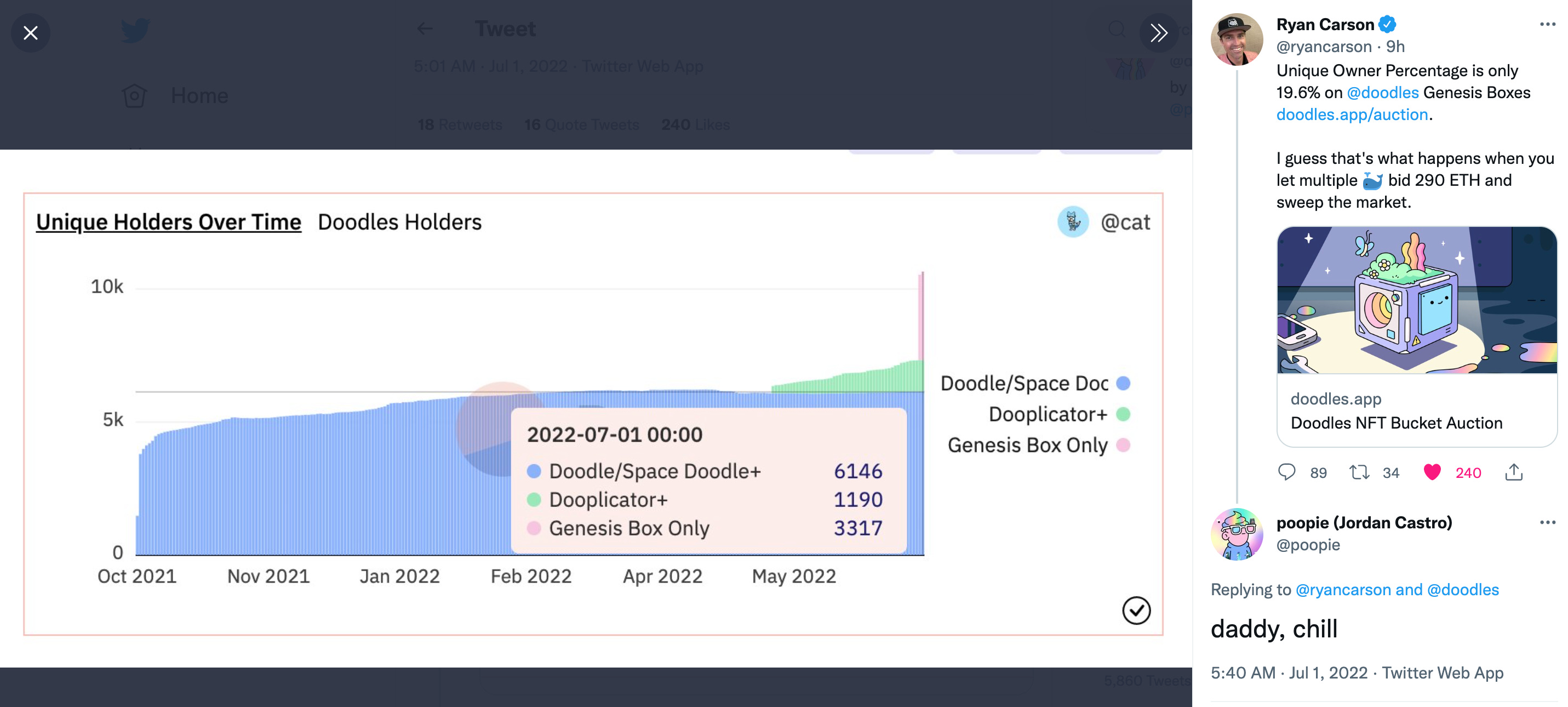1568x707 pixels.
Task: Close the image viewer overlay
Action: (31, 33)
